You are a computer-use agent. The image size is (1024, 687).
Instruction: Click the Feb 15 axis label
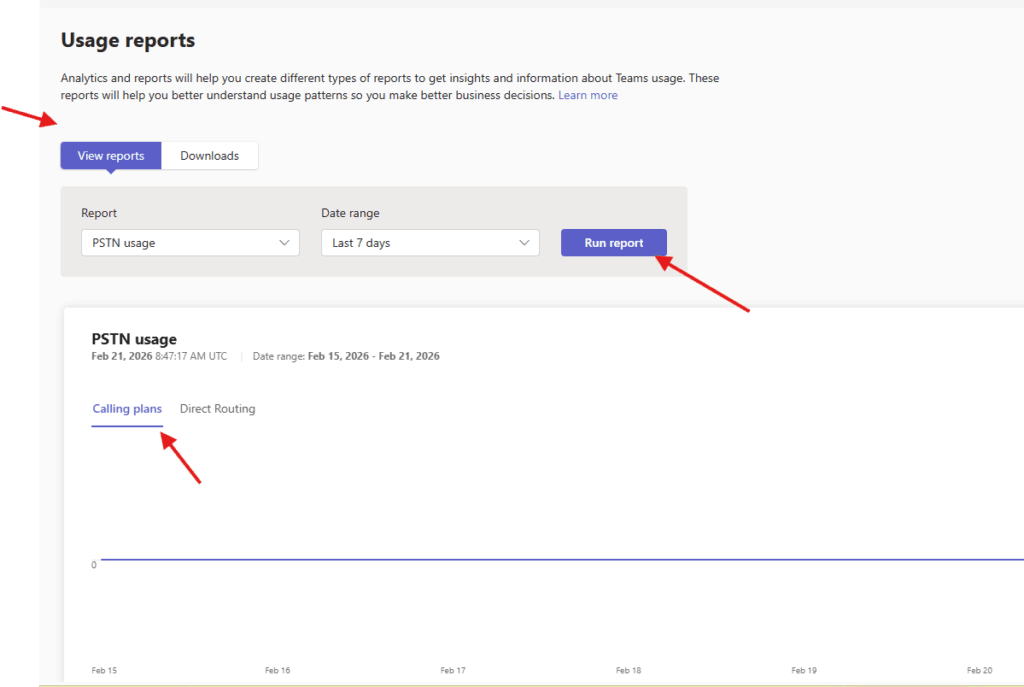pyautogui.click(x=103, y=670)
